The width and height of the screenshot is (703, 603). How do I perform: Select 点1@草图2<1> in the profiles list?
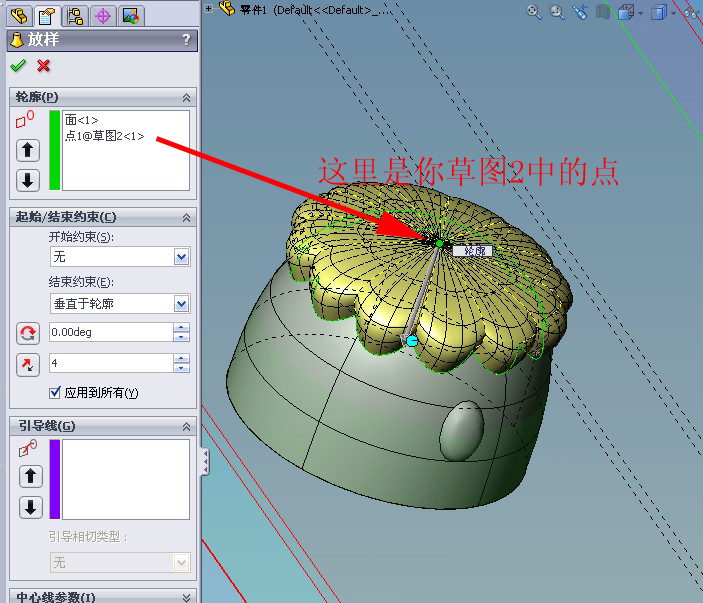104,136
